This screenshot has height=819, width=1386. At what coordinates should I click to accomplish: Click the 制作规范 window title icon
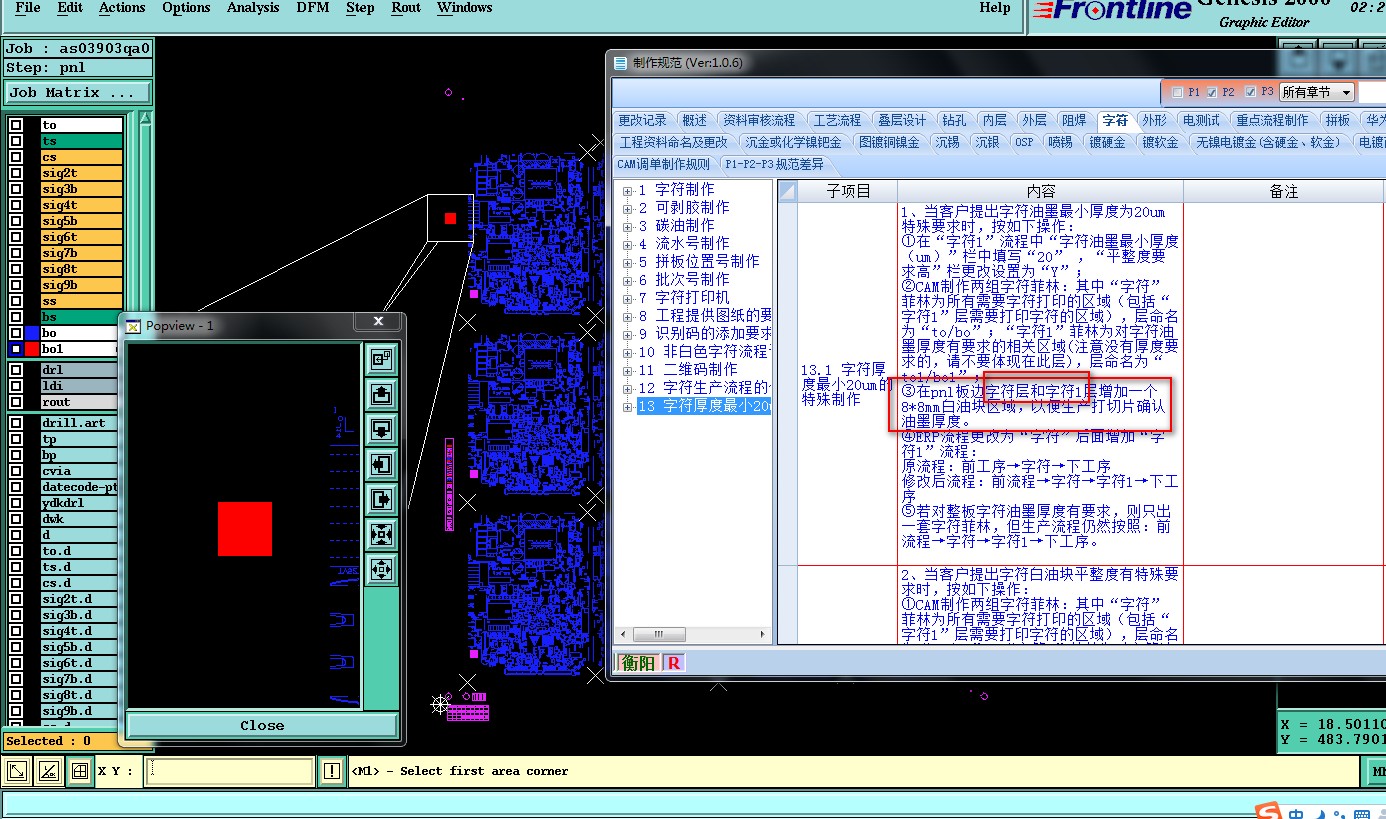pyautogui.click(x=620, y=62)
